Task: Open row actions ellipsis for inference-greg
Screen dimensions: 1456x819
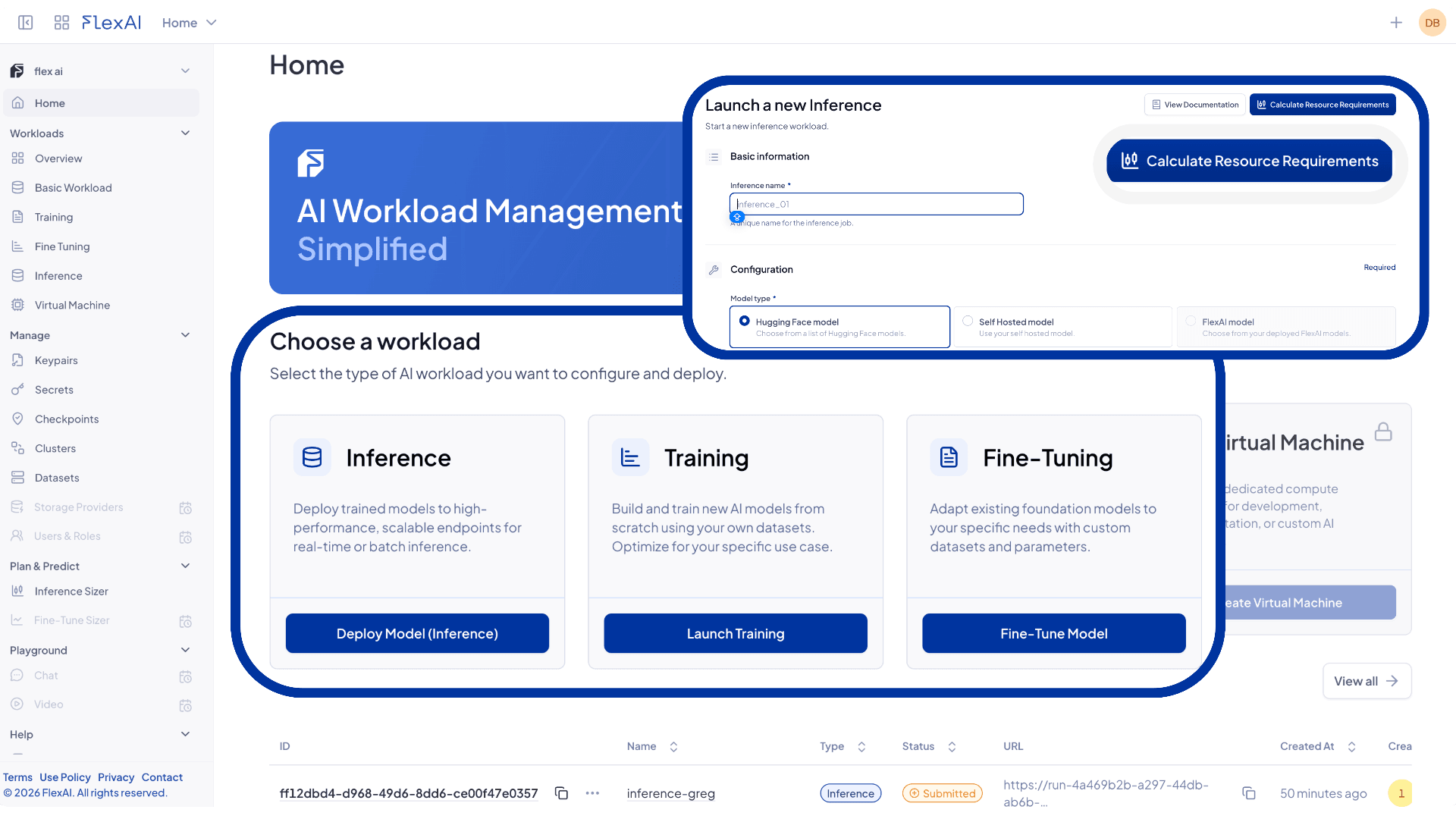Action: tap(593, 793)
